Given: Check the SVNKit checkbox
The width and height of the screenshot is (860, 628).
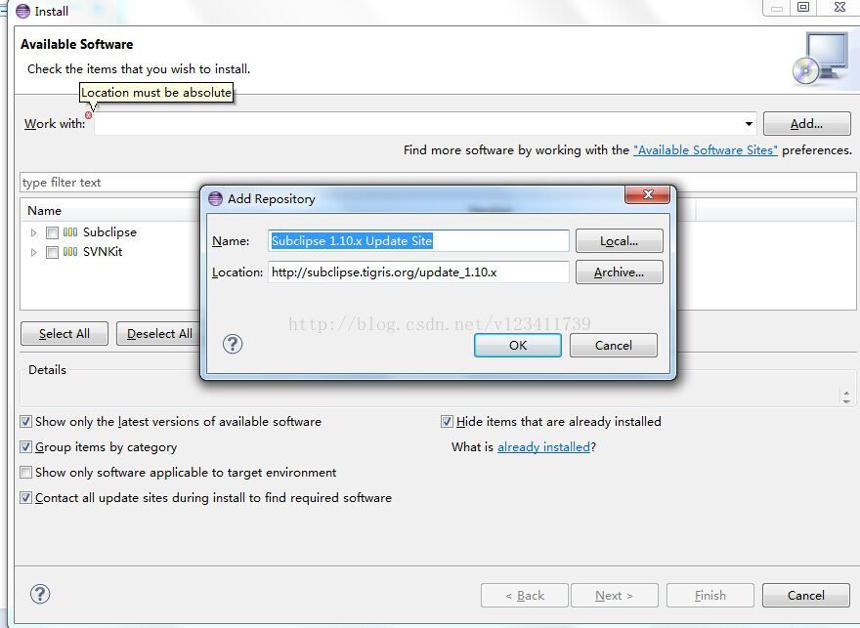Looking at the screenshot, I should pyautogui.click(x=52, y=252).
